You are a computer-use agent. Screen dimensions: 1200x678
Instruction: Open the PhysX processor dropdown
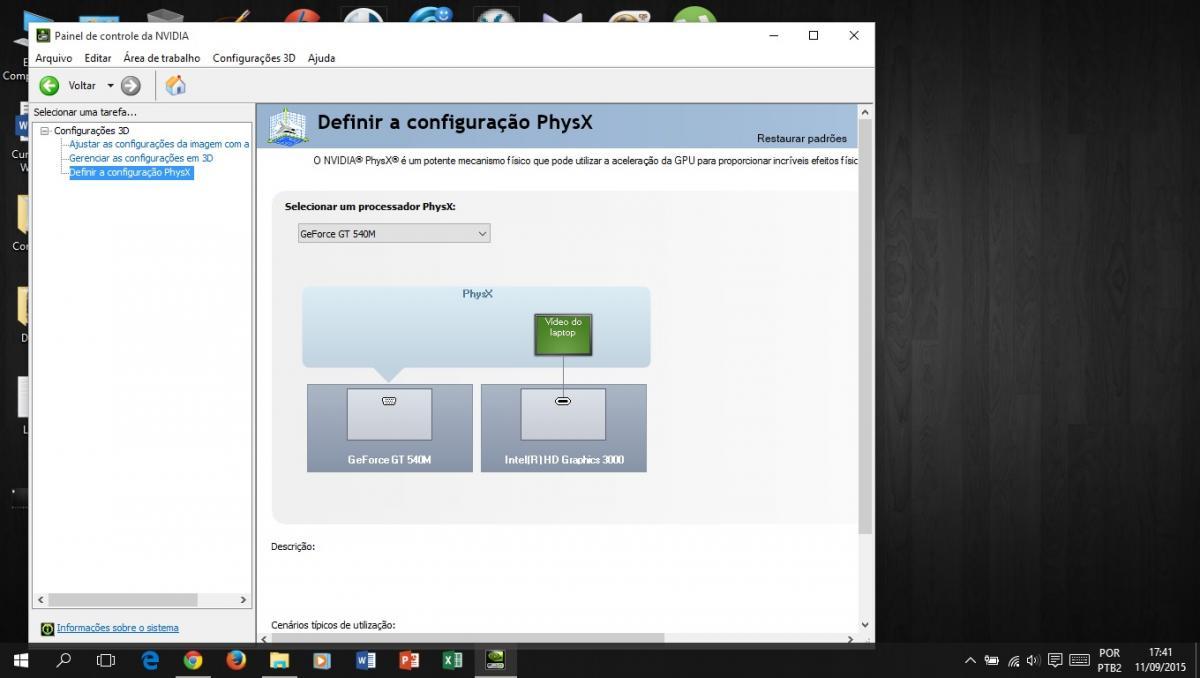tap(394, 234)
